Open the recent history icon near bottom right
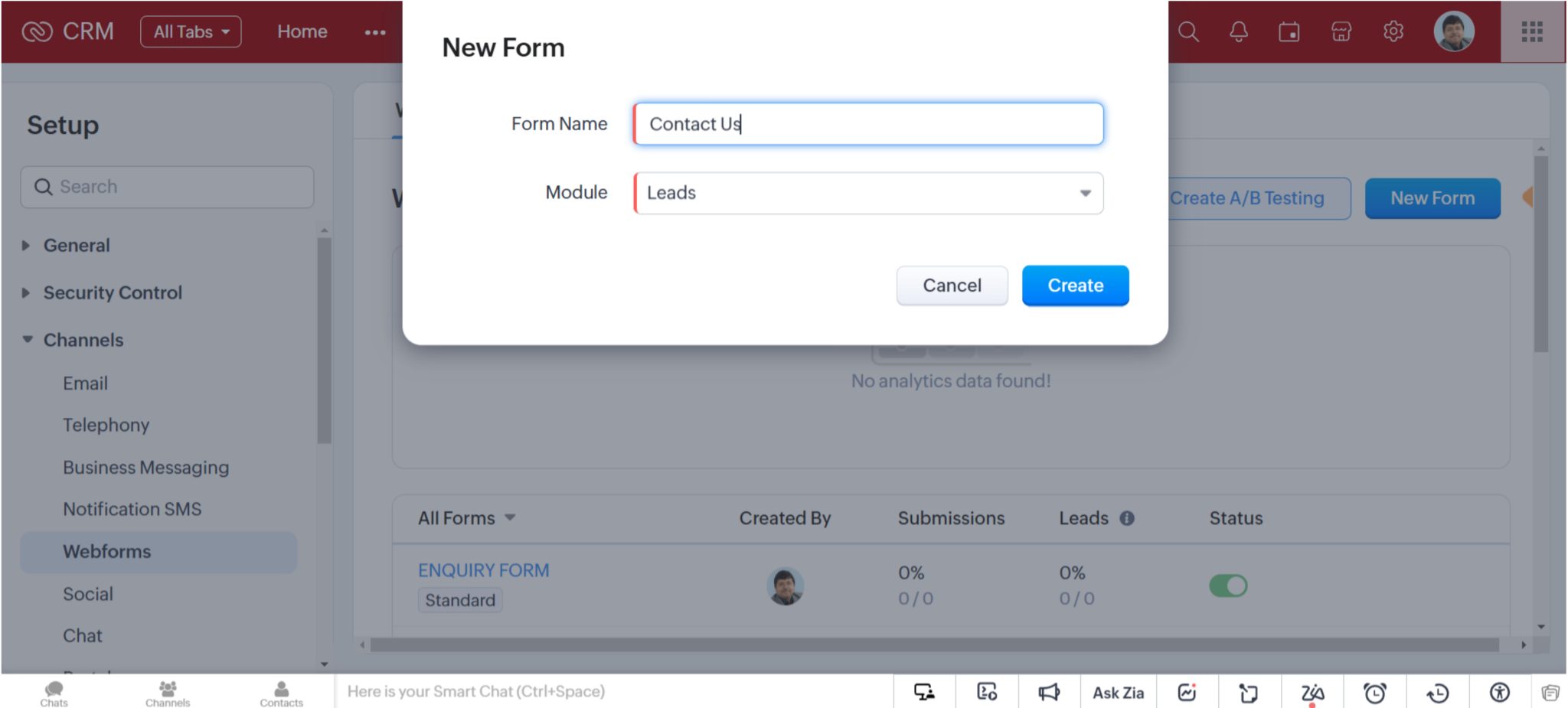The image size is (1568, 708). (1437, 692)
